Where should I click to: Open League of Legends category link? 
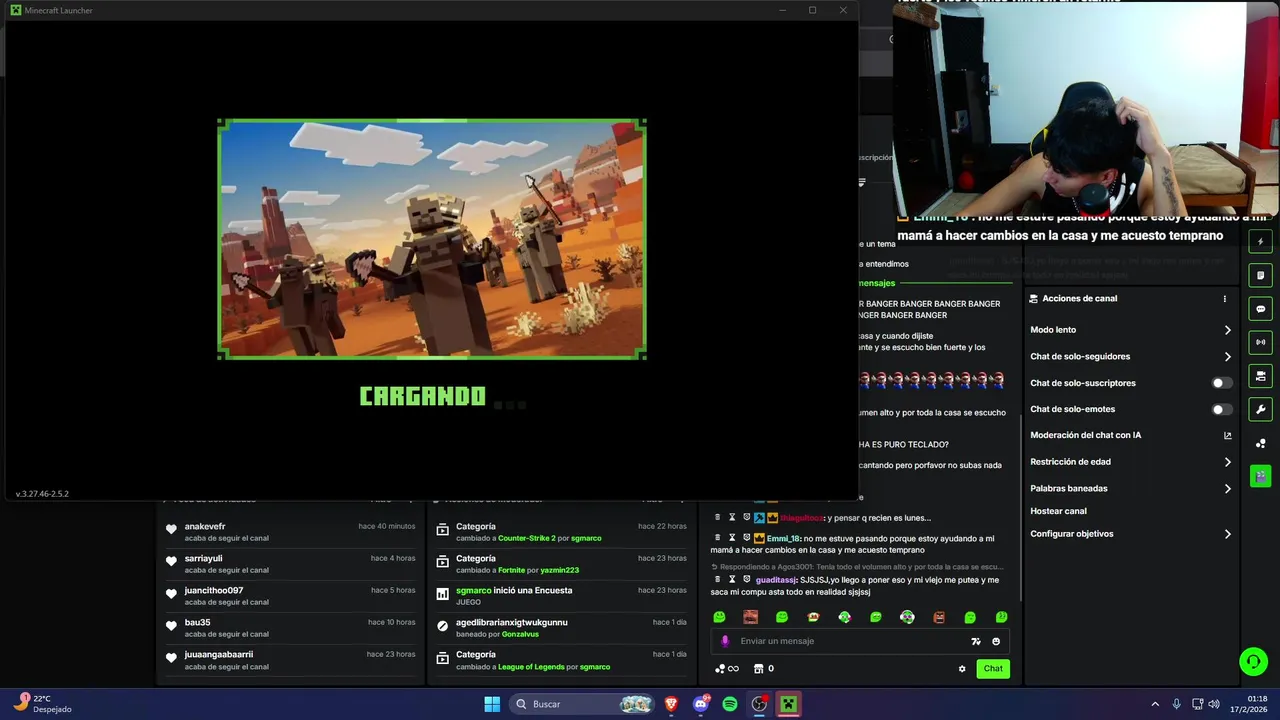point(531,667)
